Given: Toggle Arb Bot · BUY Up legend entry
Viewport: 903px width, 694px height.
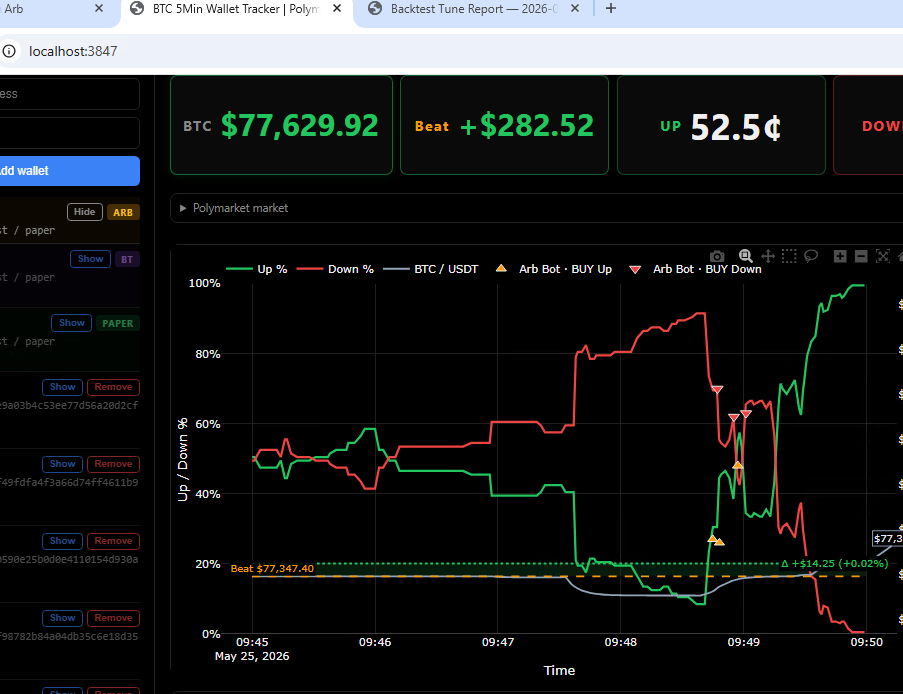Looking at the screenshot, I should (x=554, y=269).
